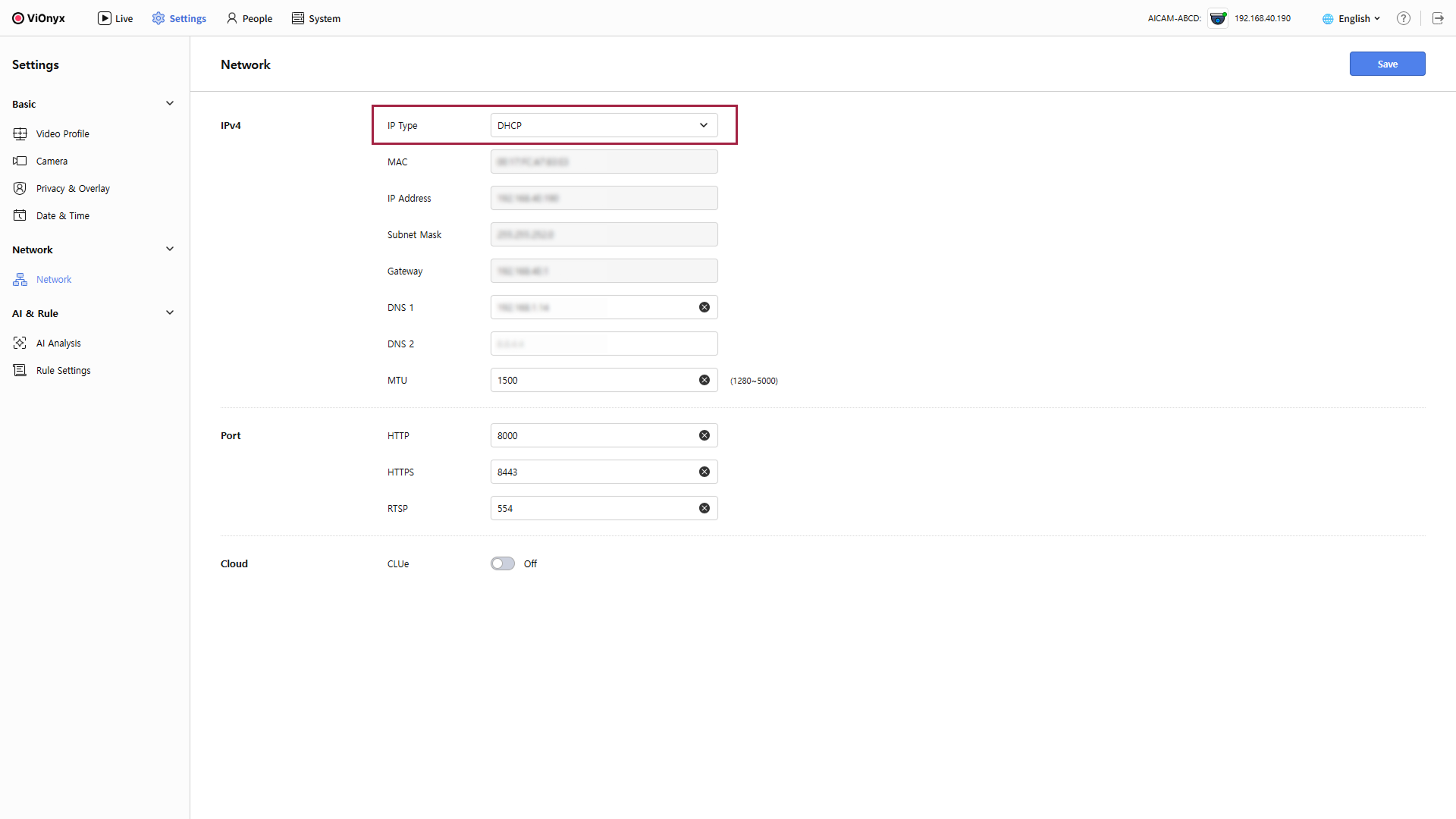The height and width of the screenshot is (819, 1456).
Task: Collapse the AI & Rule section
Action: pos(170,313)
